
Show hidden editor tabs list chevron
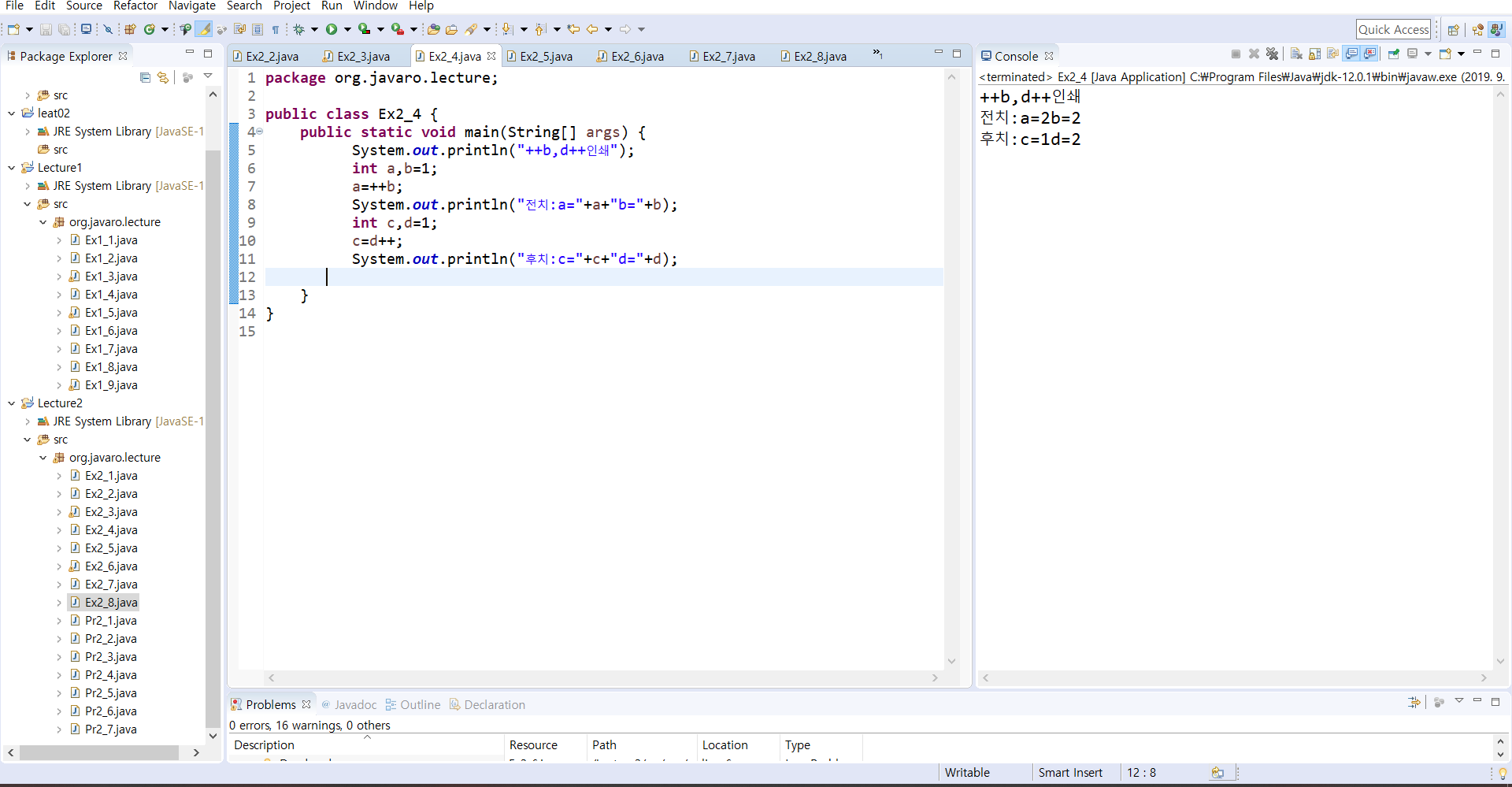click(x=877, y=54)
